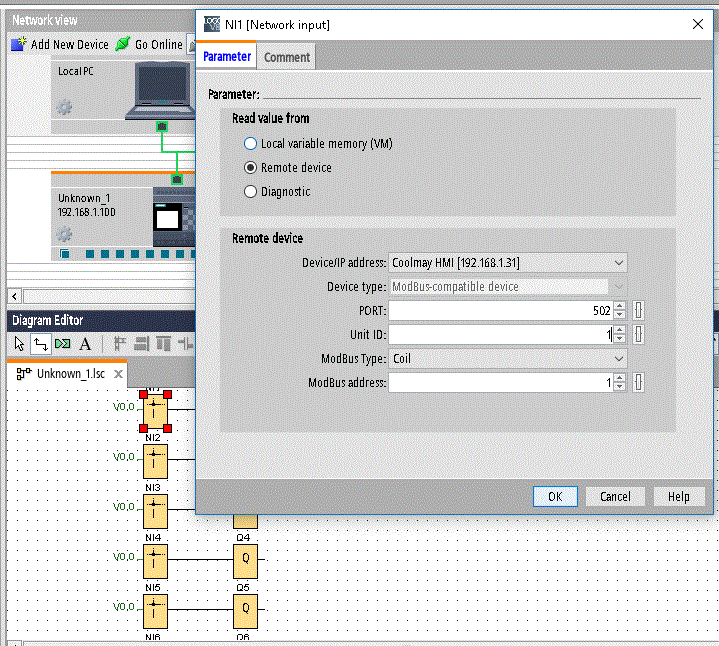Click the Cancel button
719x646 pixels.
coord(615,497)
